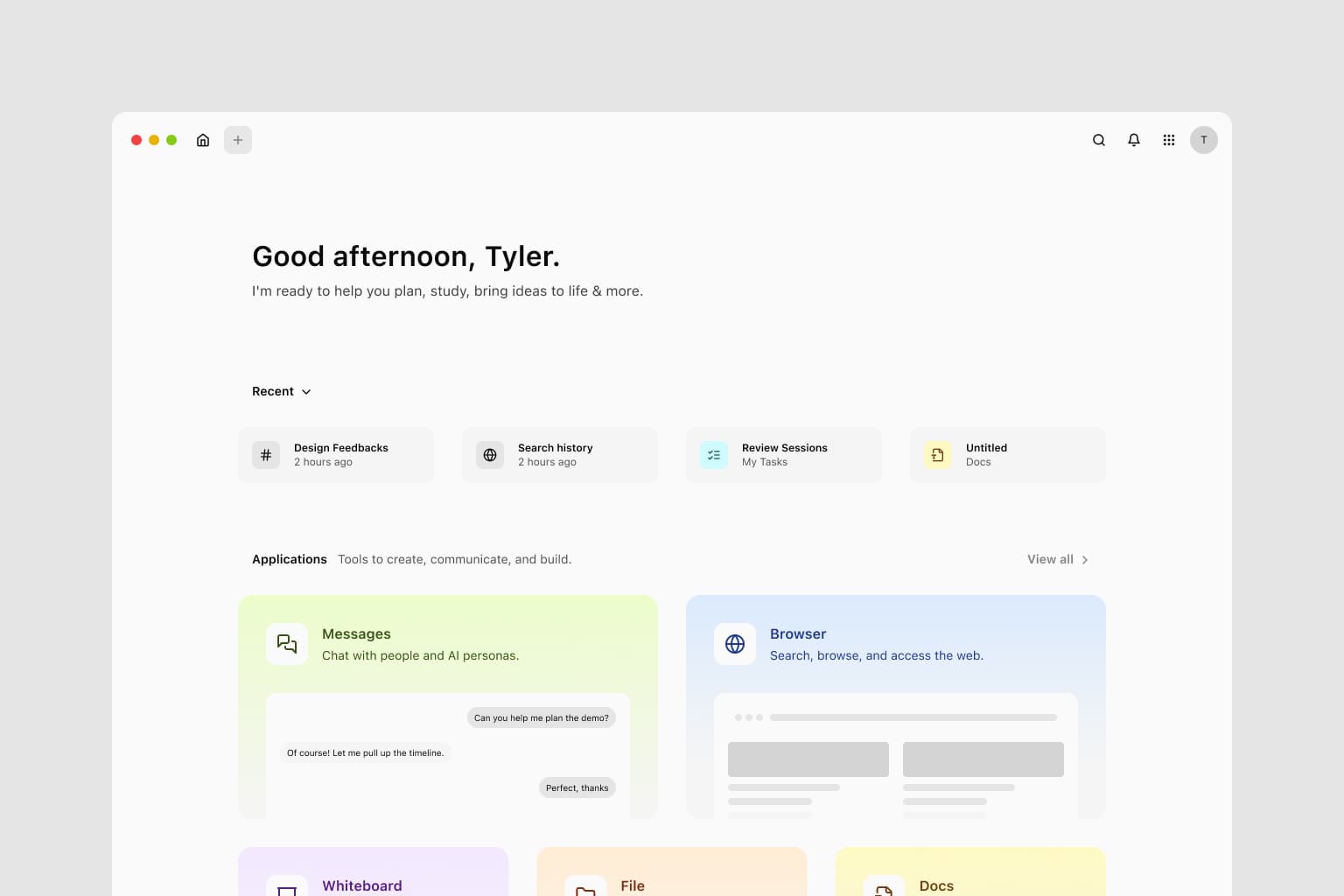Open the apps grid menu icon
Image resolution: width=1344 pixels, height=896 pixels.
[x=1169, y=140]
